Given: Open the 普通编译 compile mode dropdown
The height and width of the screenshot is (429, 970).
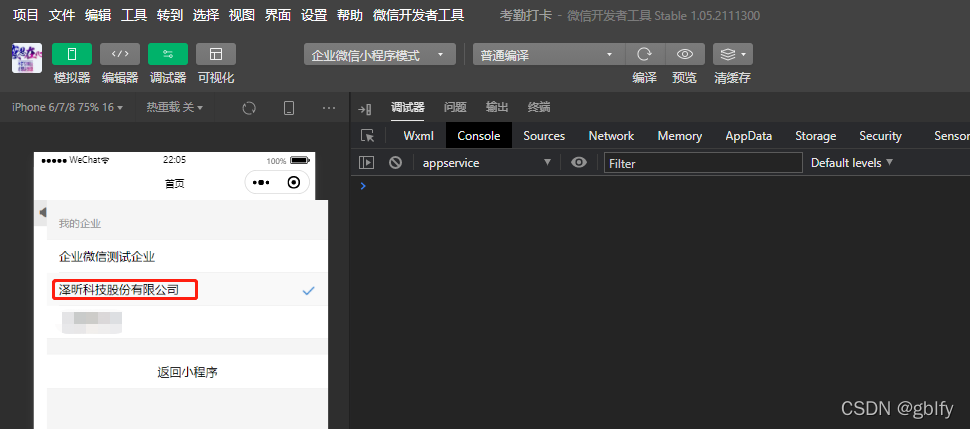Looking at the screenshot, I should pos(549,54).
